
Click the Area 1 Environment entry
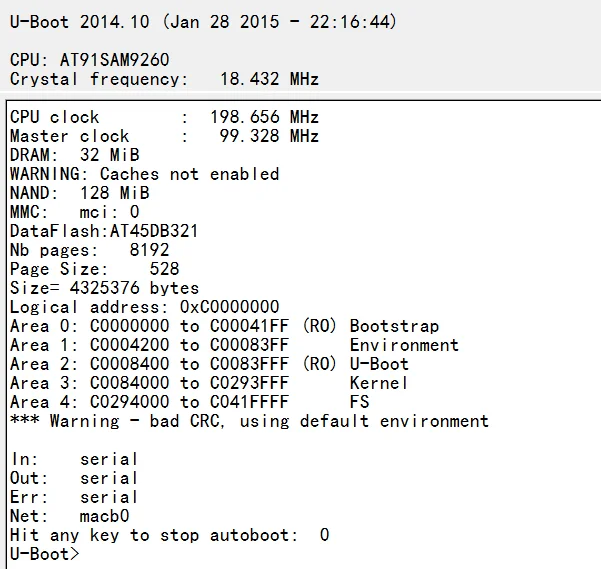(234, 345)
